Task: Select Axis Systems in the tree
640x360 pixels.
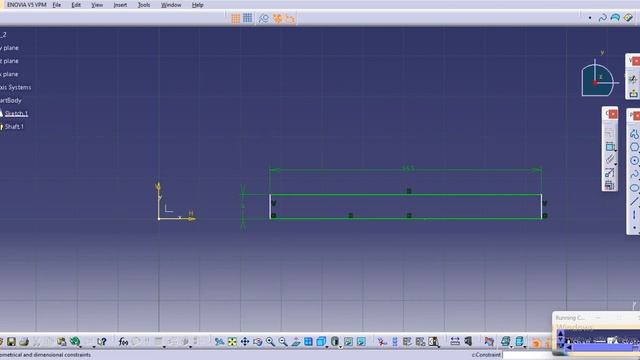Action: coord(16,87)
